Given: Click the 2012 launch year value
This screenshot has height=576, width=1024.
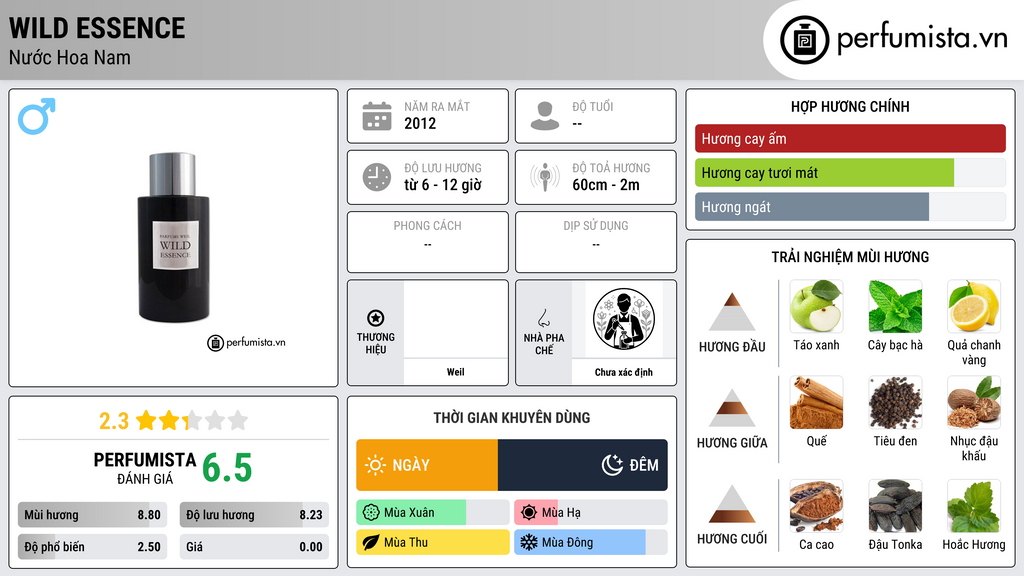Looking at the screenshot, I should (x=420, y=123).
